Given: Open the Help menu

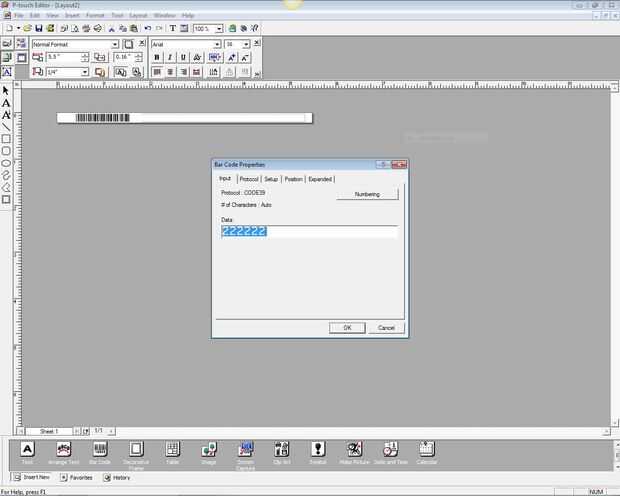Looking at the screenshot, I should pyautogui.click(x=188, y=15).
